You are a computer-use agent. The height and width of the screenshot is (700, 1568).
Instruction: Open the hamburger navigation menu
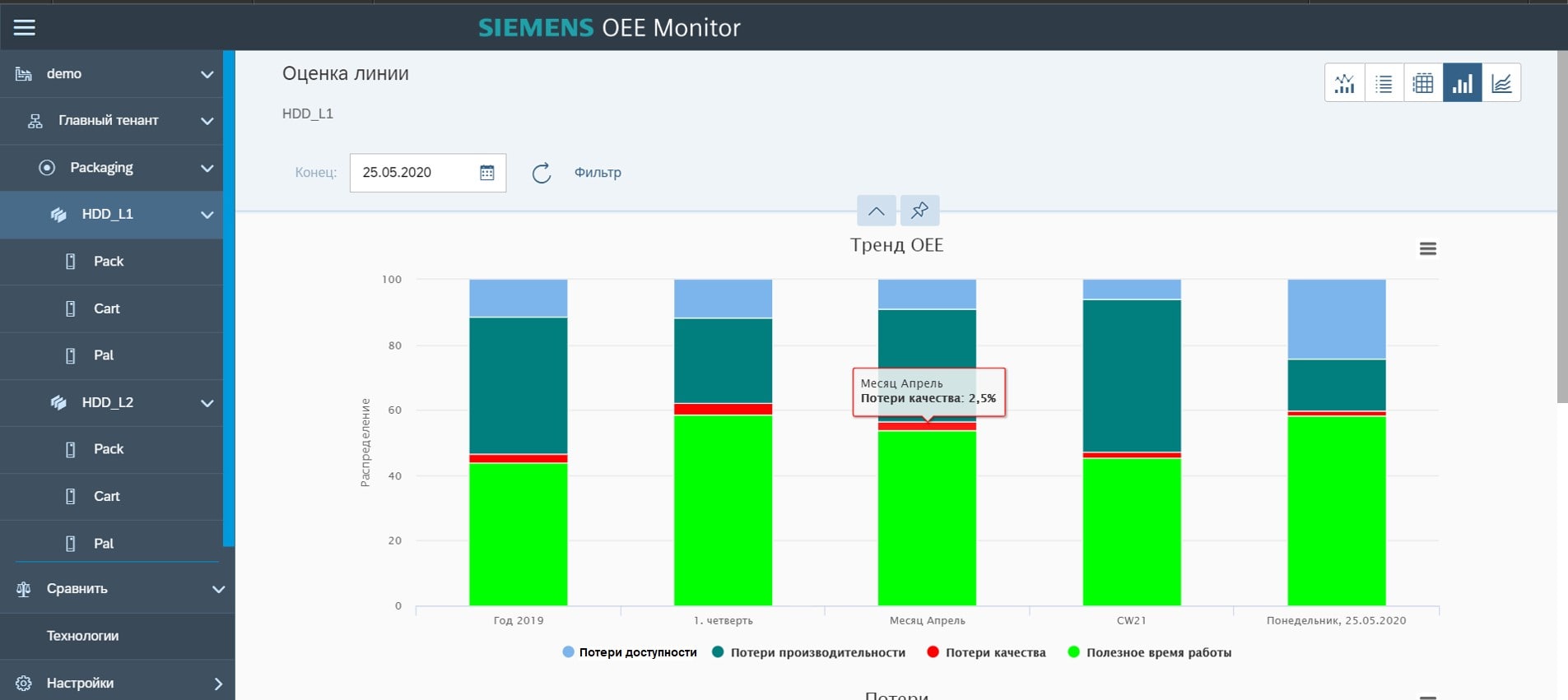(x=25, y=27)
